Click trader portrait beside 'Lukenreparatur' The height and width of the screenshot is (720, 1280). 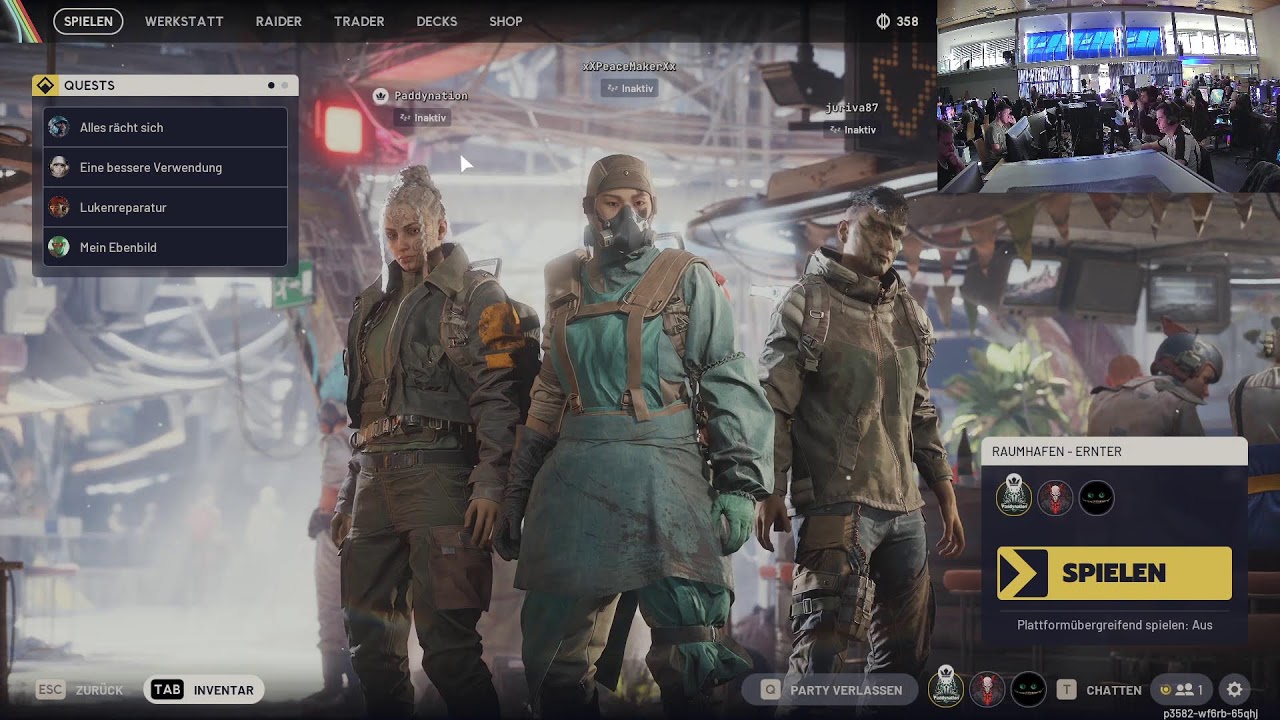59,207
